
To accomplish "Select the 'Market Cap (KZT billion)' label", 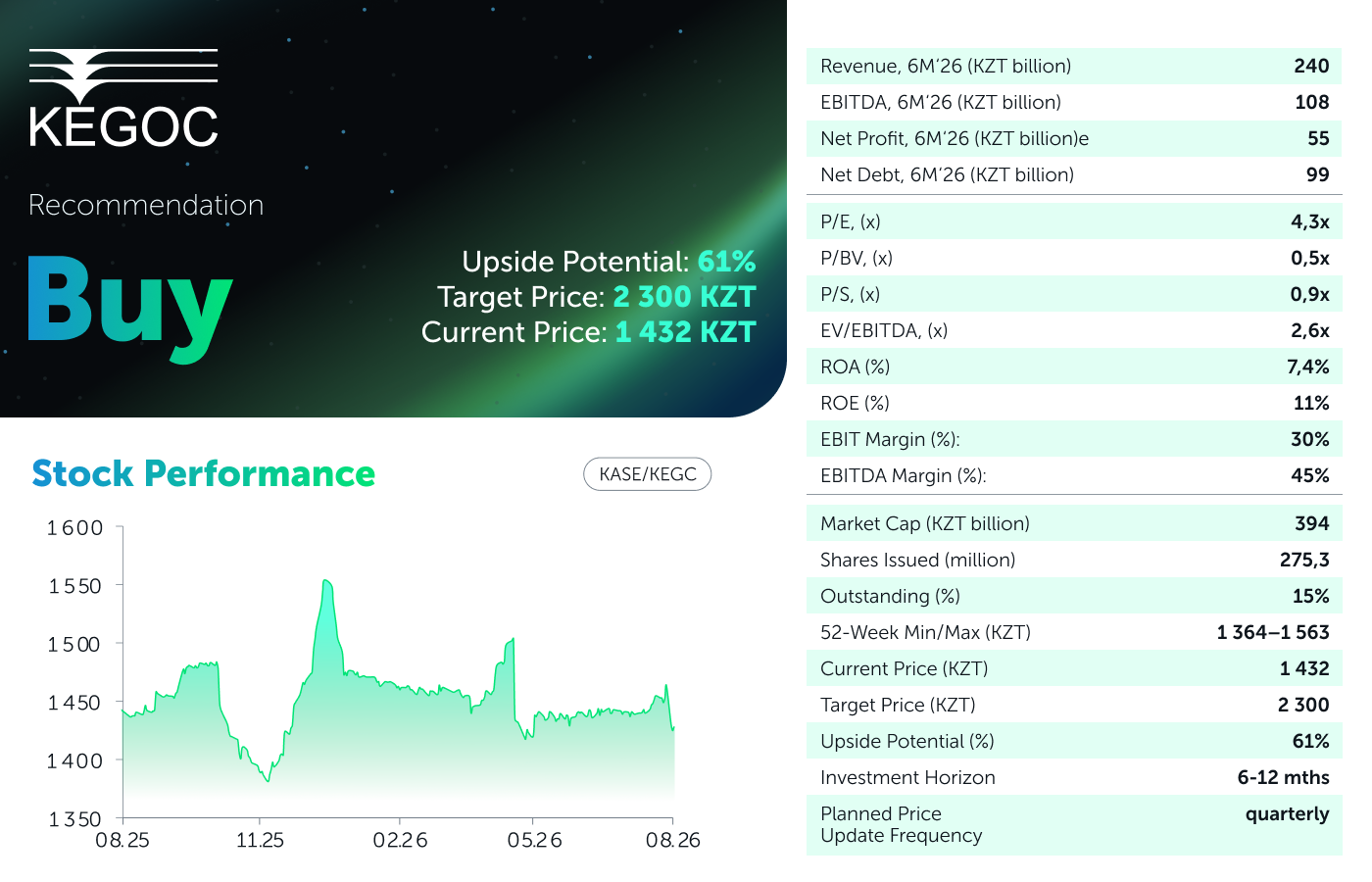I will click(925, 524).
